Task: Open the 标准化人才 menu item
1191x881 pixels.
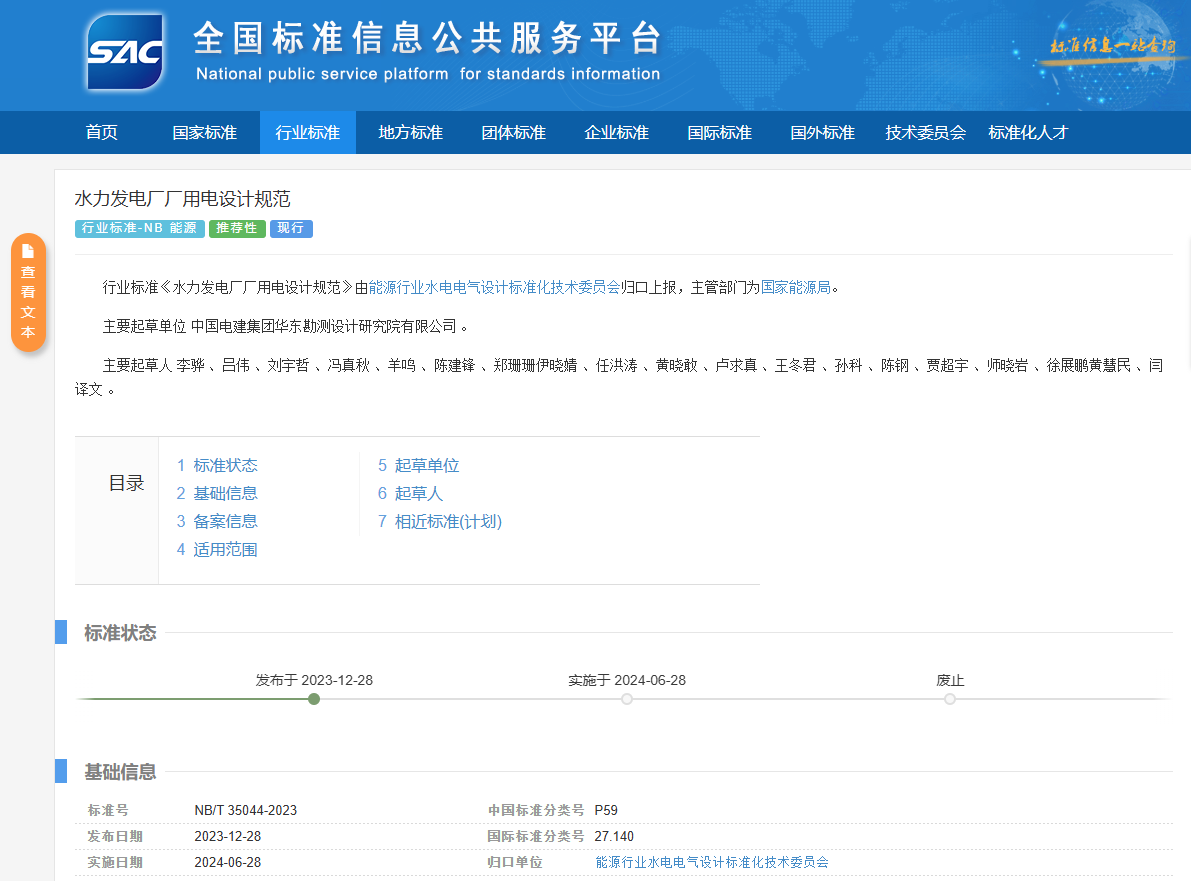Action: pos(1028,132)
